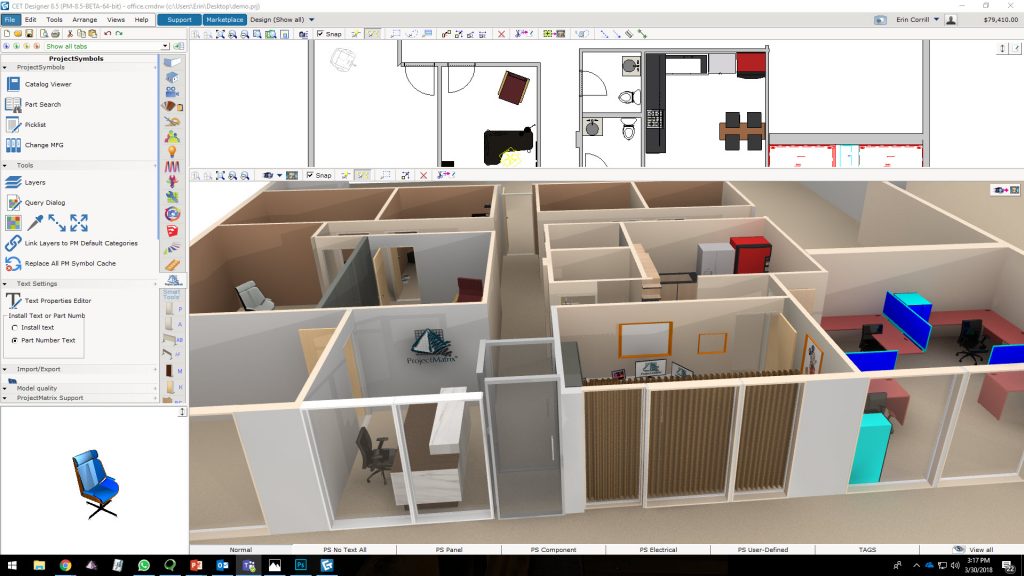Screen dimensions: 1024x576
Task: Click the eyedropper color picker icon
Action: pos(35,222)
